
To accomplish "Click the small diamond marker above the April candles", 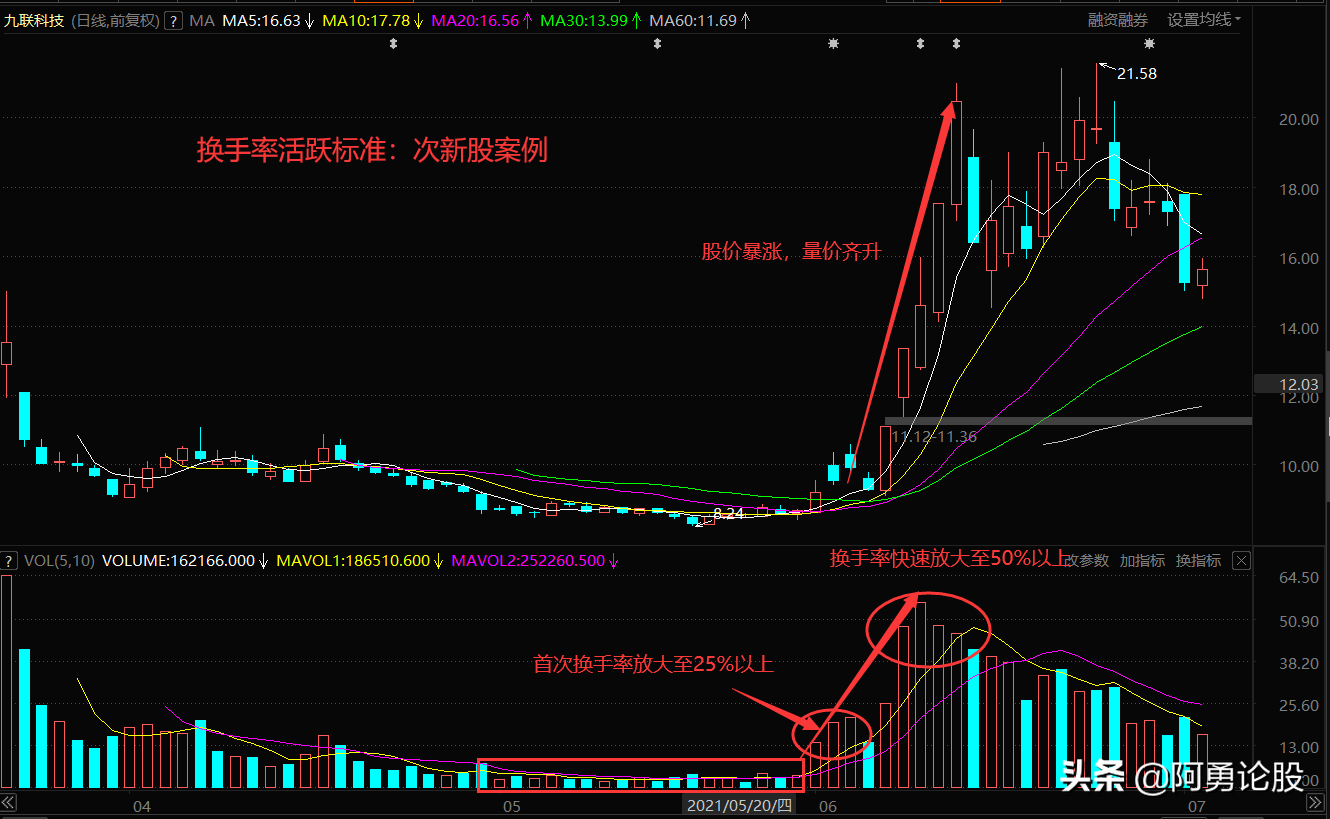I will coord(393,44).
